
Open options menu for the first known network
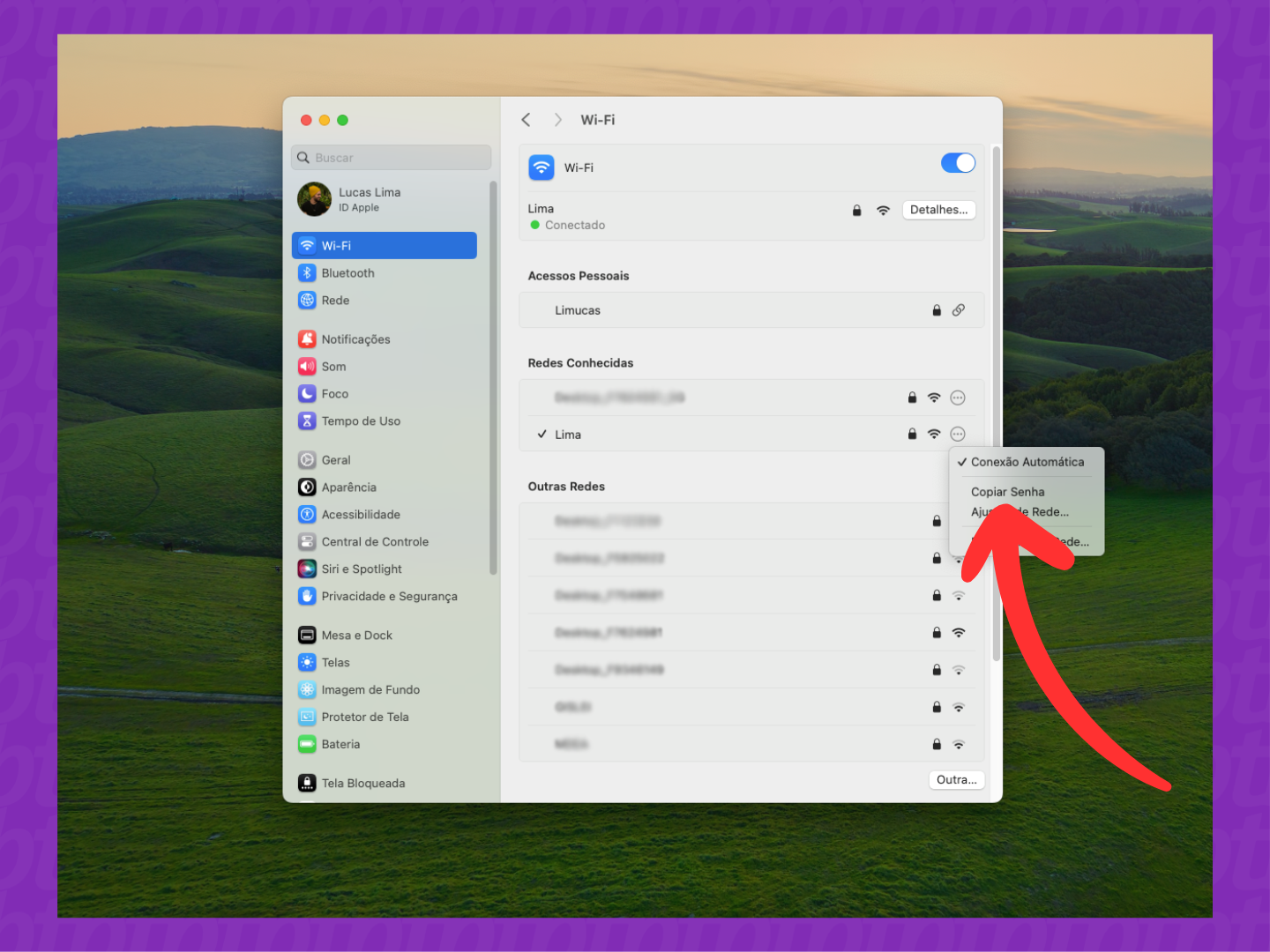tap(958, 398)
